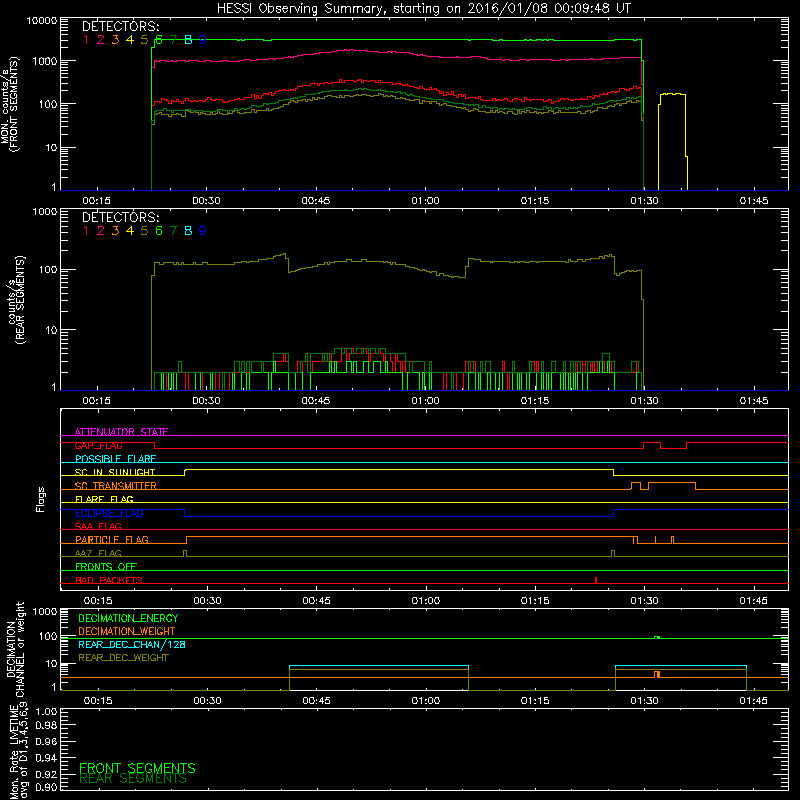Click 01:30 time tick under rear segments plot

(644, 401)
